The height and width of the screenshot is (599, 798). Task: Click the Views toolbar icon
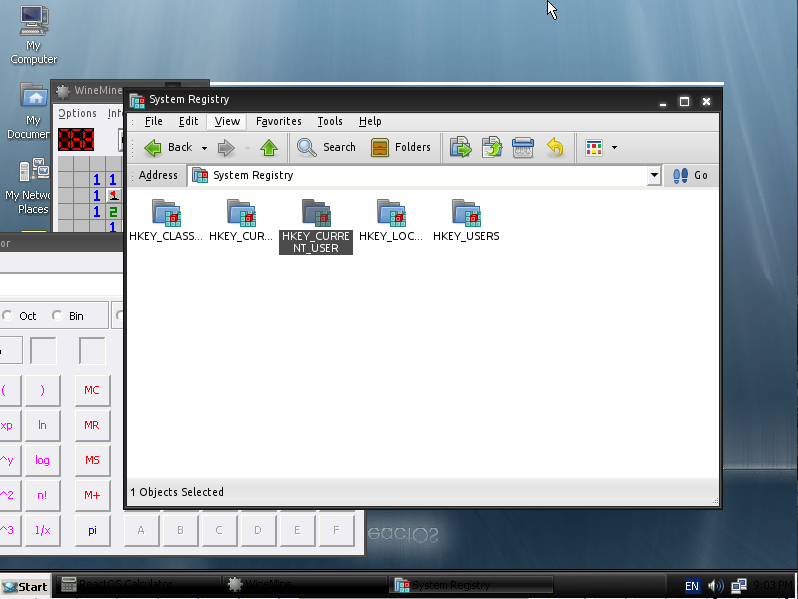click(595, 148)
